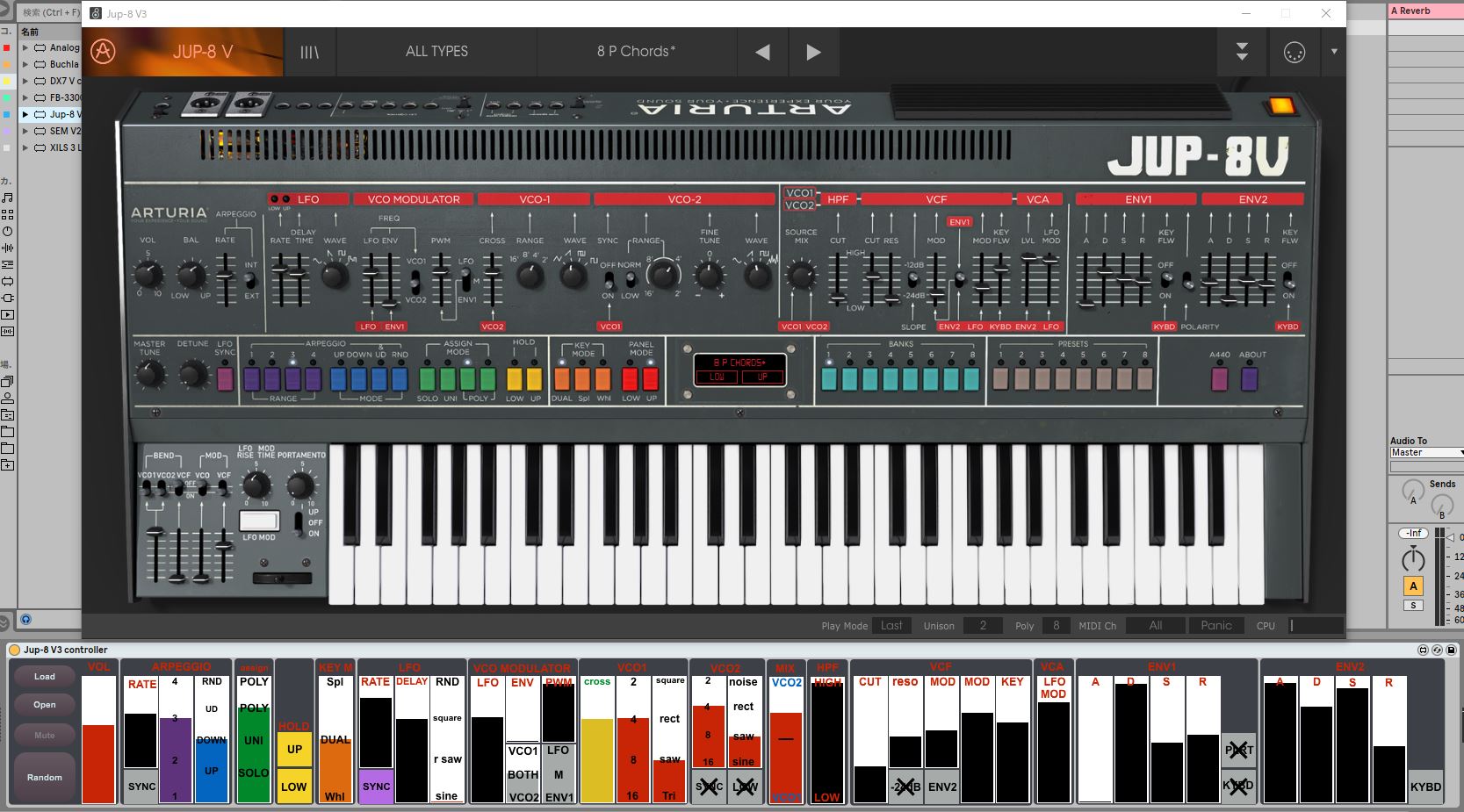Toggle the track solo S button
The height and width of the screenshot is (812, 1464).
click(x=1413, y=605)
